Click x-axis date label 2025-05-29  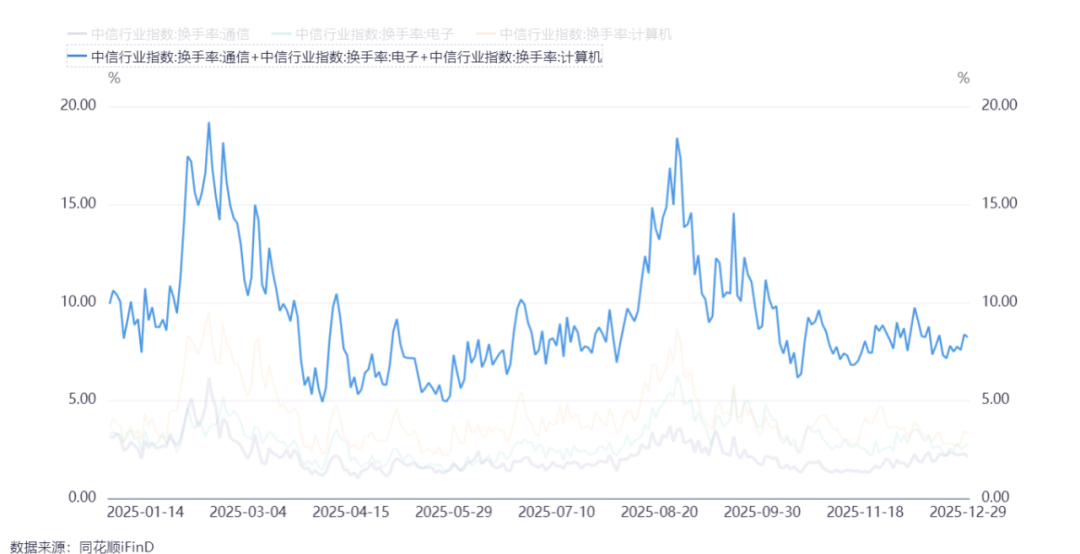pos(453,512)
